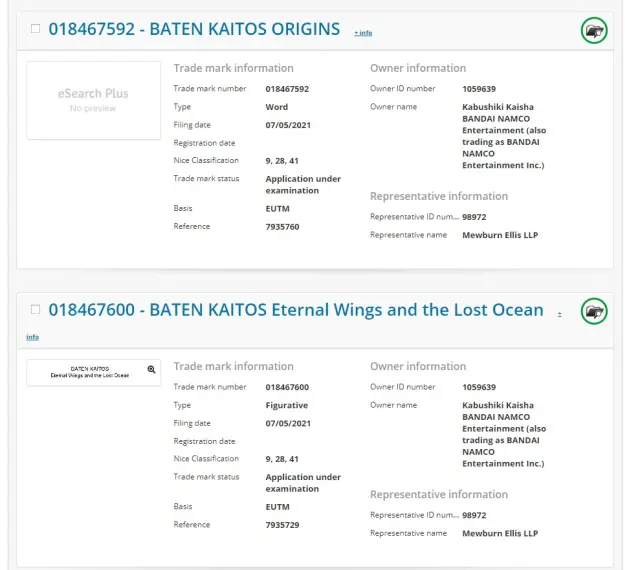Screen dimensions: 640x570
Task: Select reference value 7935760
Action: tap(282, 227)
